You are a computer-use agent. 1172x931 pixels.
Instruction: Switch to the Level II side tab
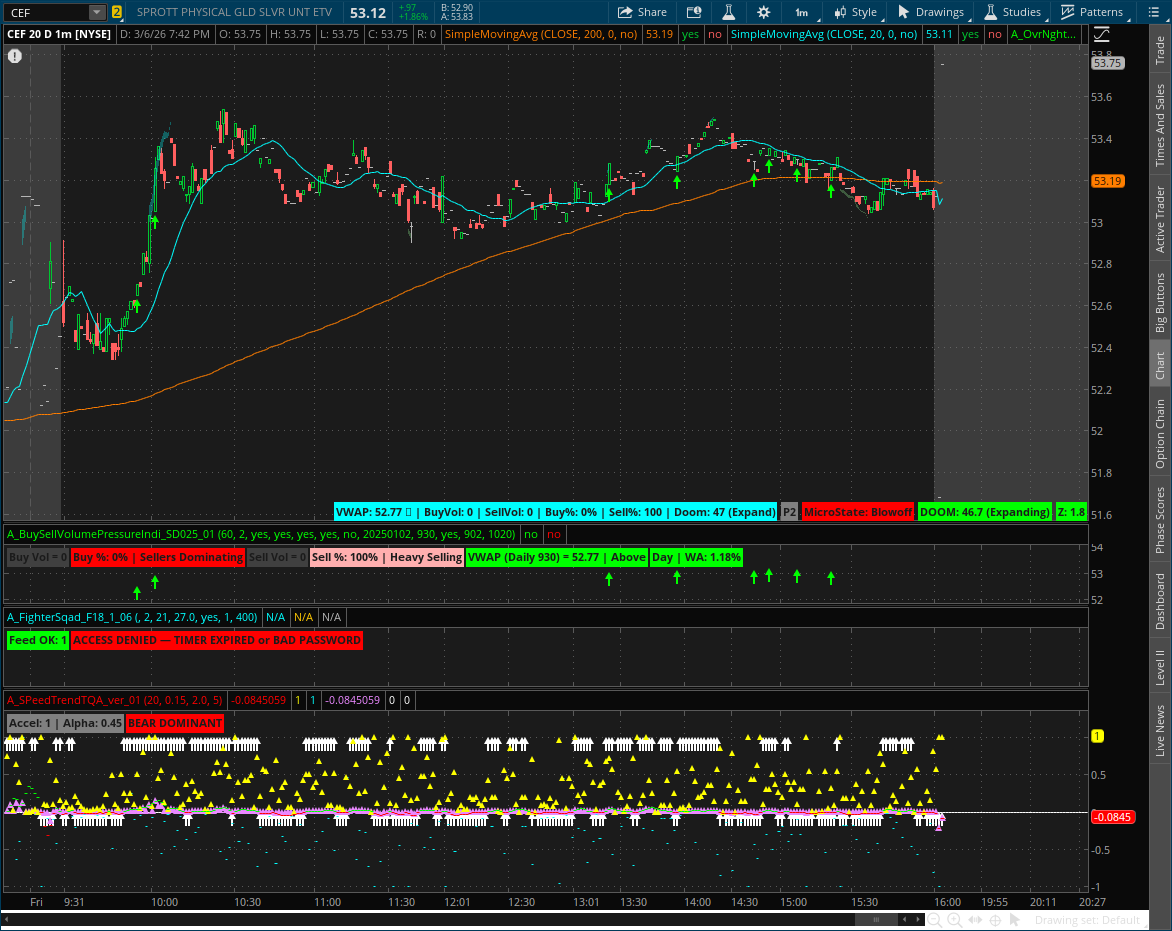(1160, 667)
